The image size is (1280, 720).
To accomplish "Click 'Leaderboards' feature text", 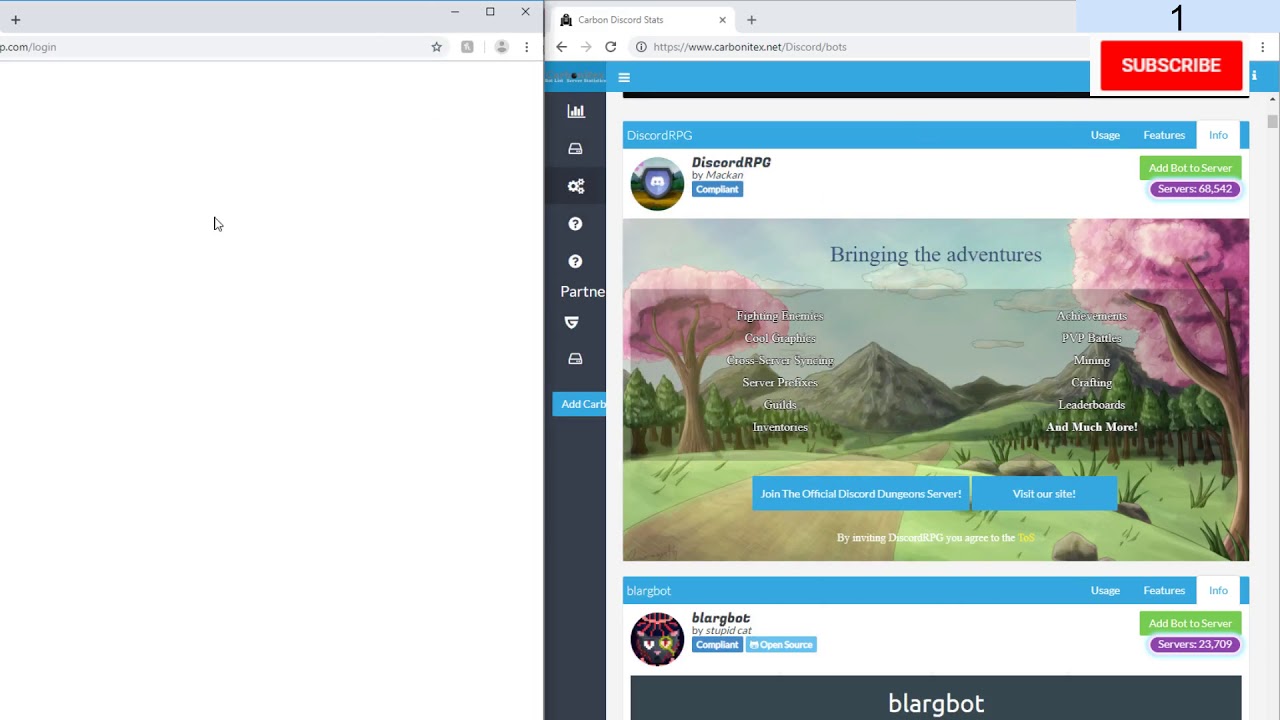I will [1091, 405].
